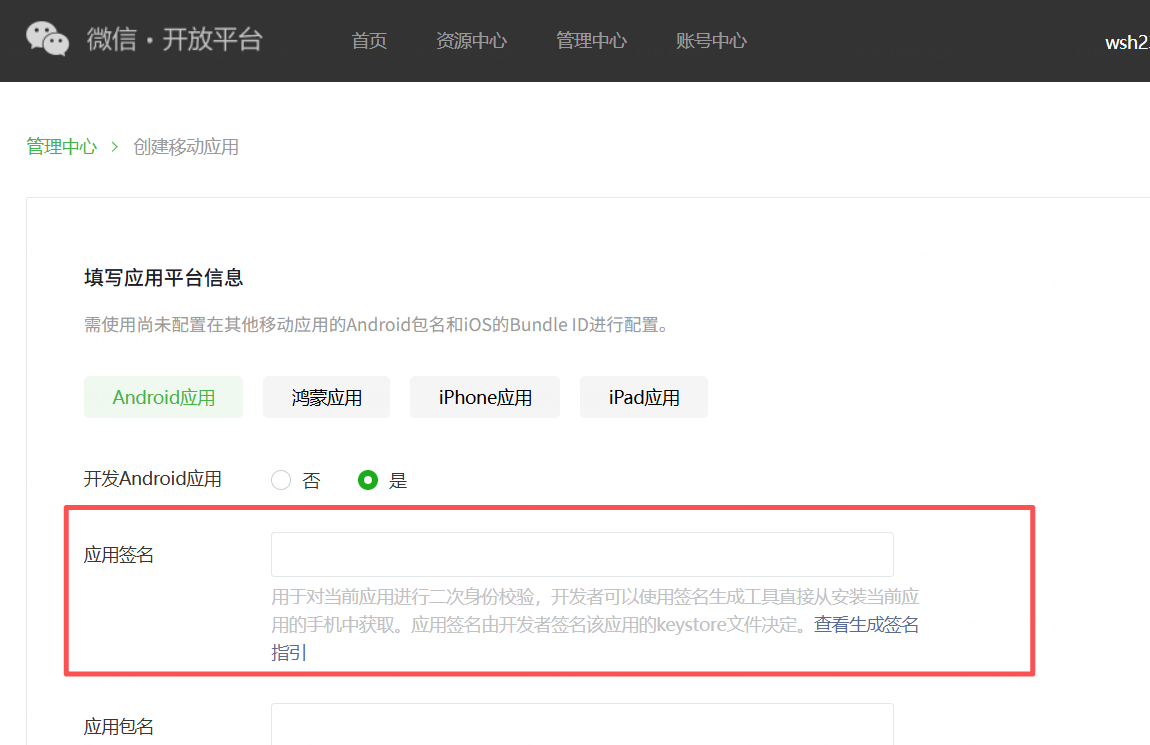1150x745 pixels.
Task: Click the 创建移动应用 breadcrumb text
Action: (186, 147)
